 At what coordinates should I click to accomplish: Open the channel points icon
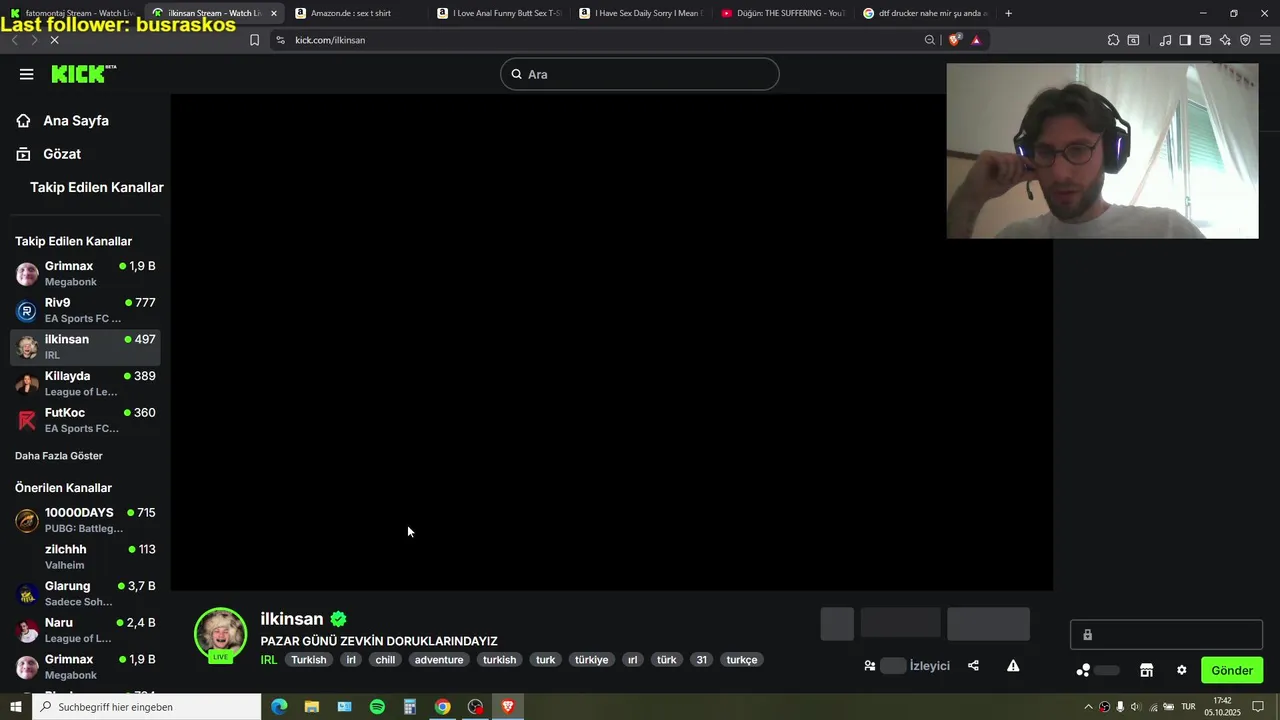click(x=1083, y=670)
